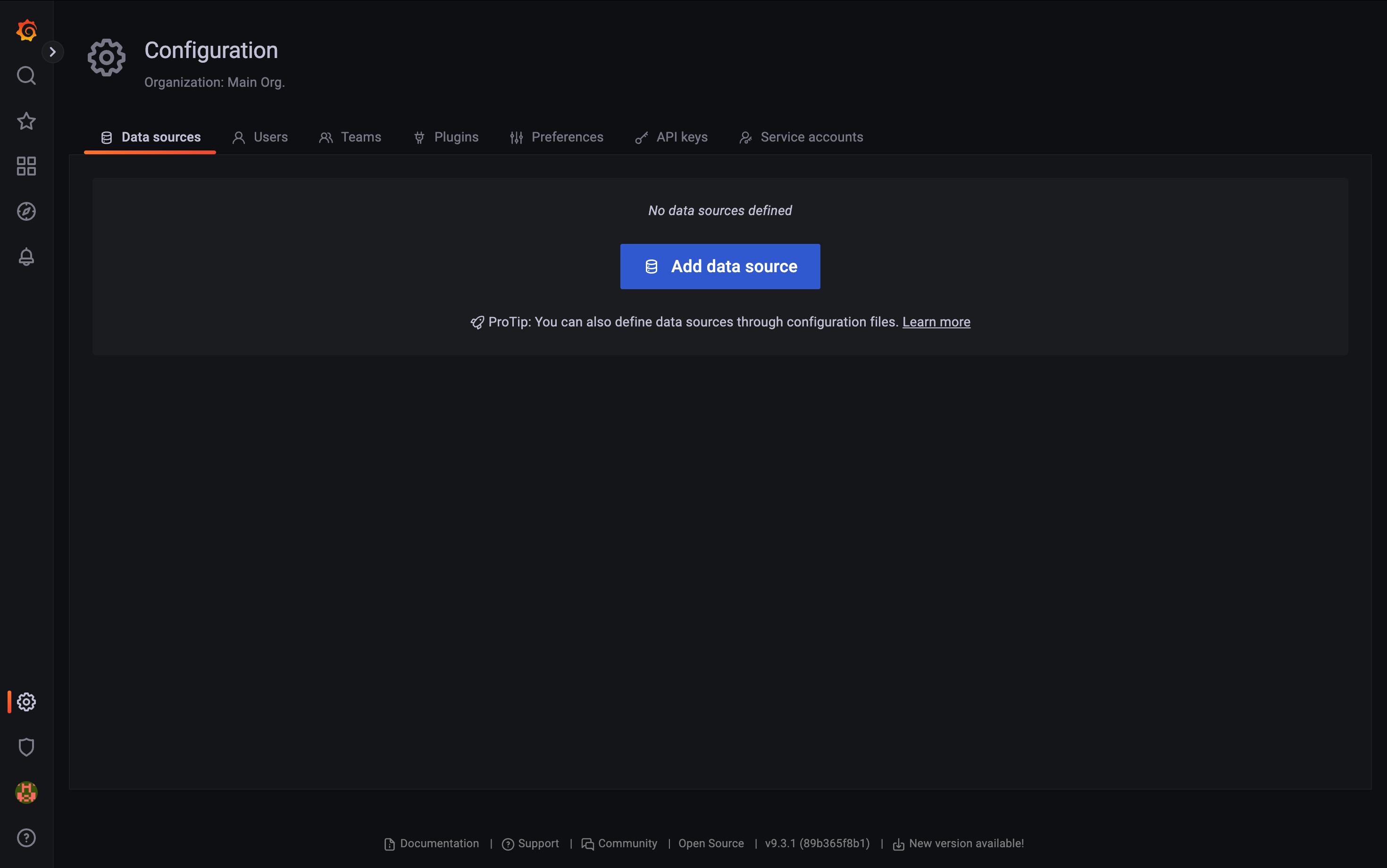The width and height of the screenshot is (1387, 868).
Task: Click the Configuration gear in sidebar
Action: coord(26,701)
